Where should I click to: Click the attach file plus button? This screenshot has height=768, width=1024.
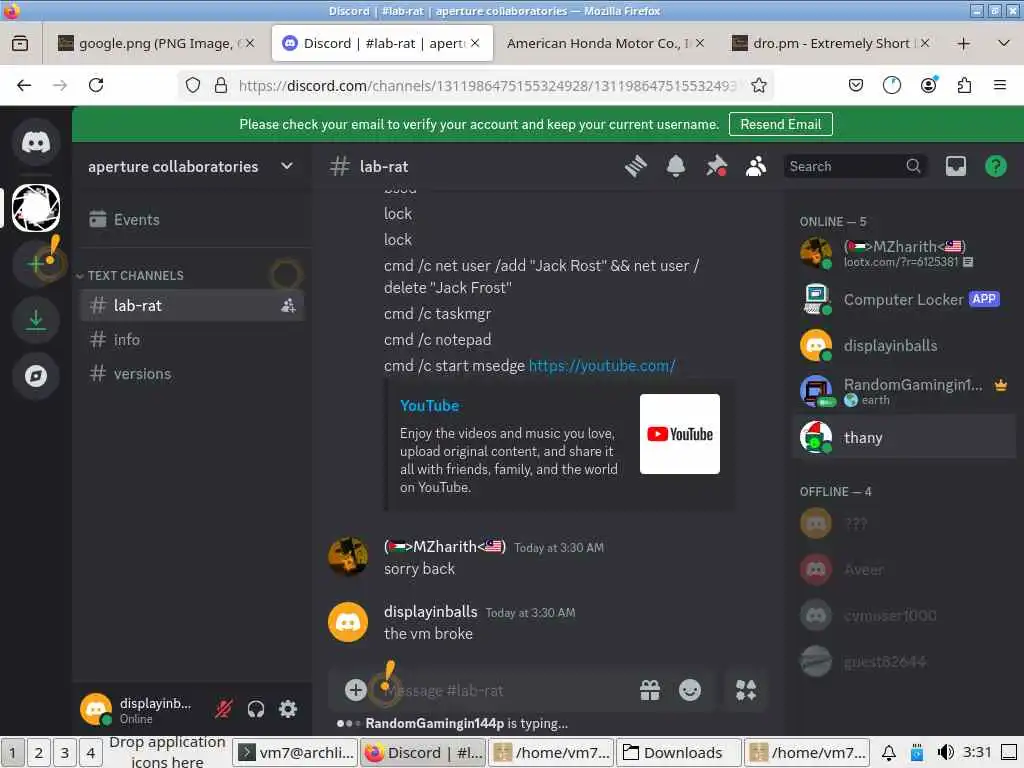tap(356, 690)
